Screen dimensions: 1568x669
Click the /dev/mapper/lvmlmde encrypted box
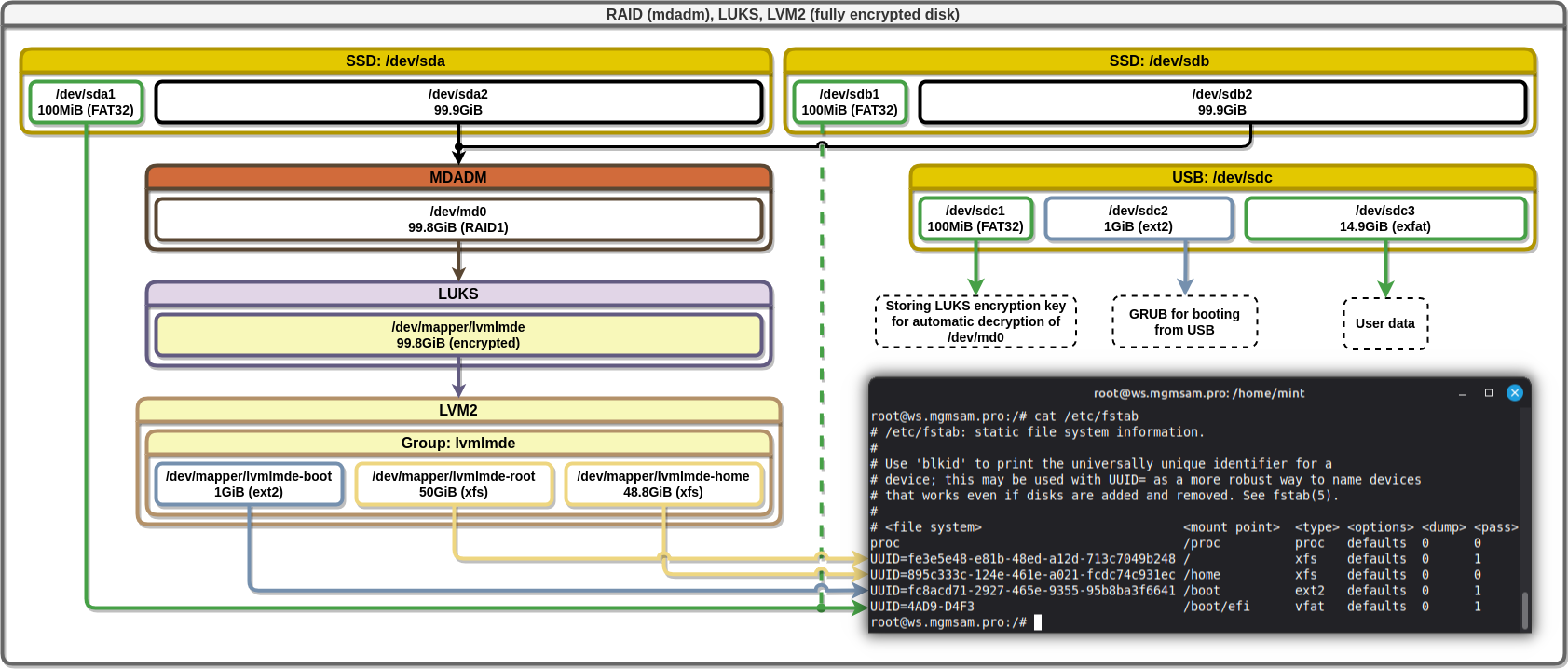coord(457,335)
